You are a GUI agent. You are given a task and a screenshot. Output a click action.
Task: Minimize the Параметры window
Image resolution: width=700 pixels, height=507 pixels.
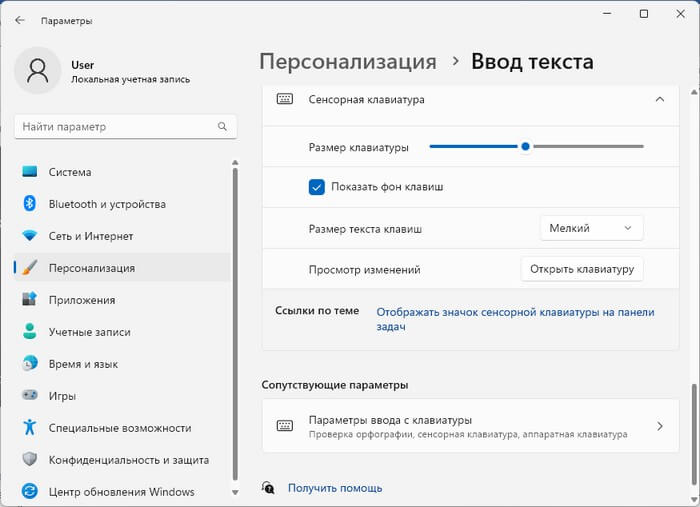pos(607,14)
